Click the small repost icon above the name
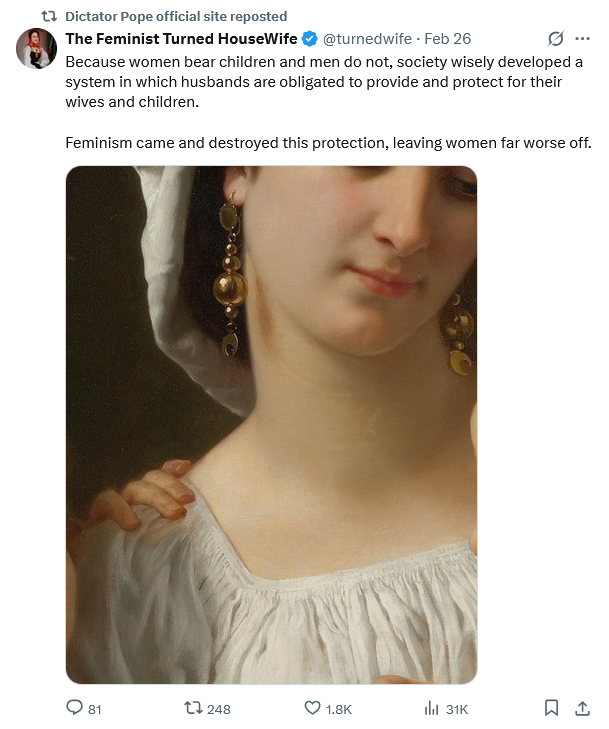 (49, 16)
